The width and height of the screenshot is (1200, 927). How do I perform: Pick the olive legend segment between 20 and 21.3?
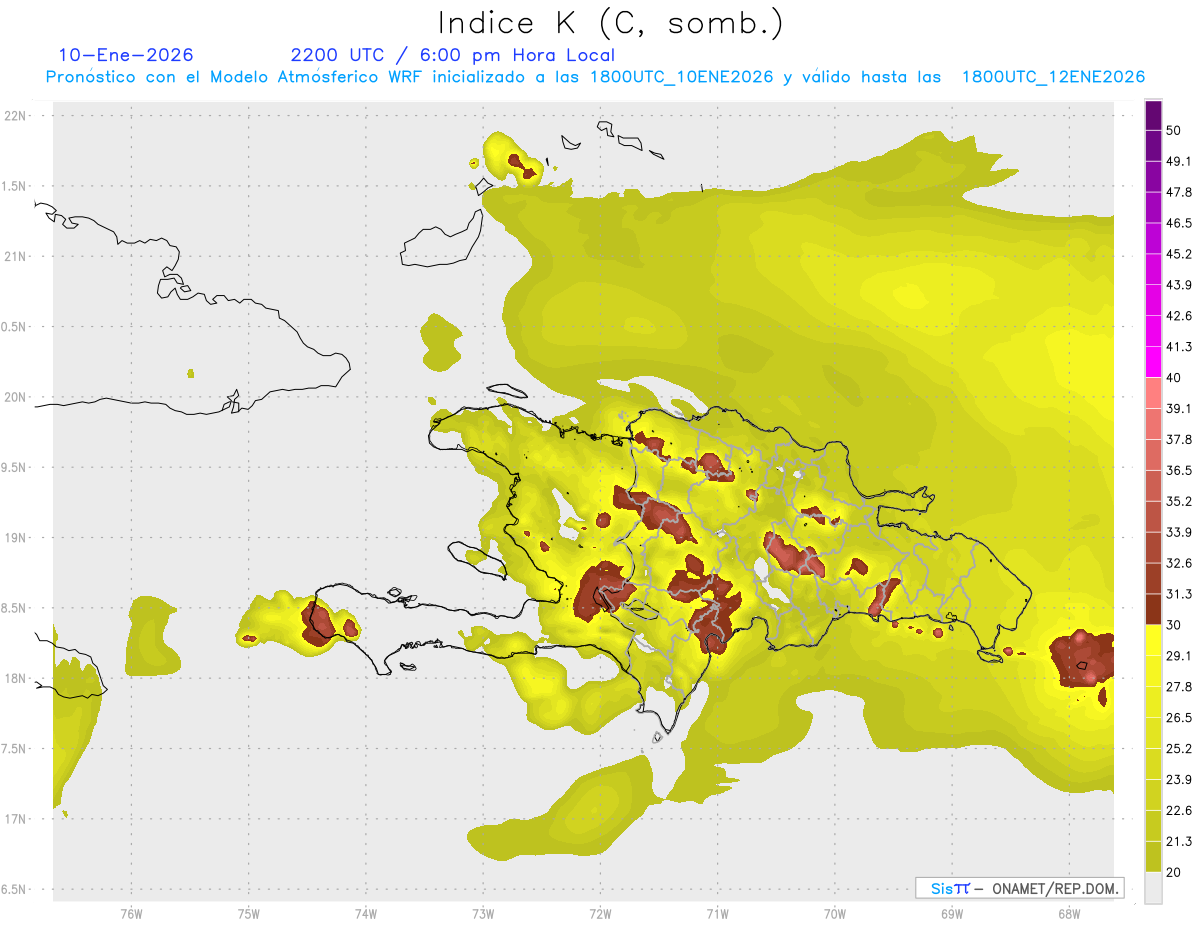[1153, 856]
